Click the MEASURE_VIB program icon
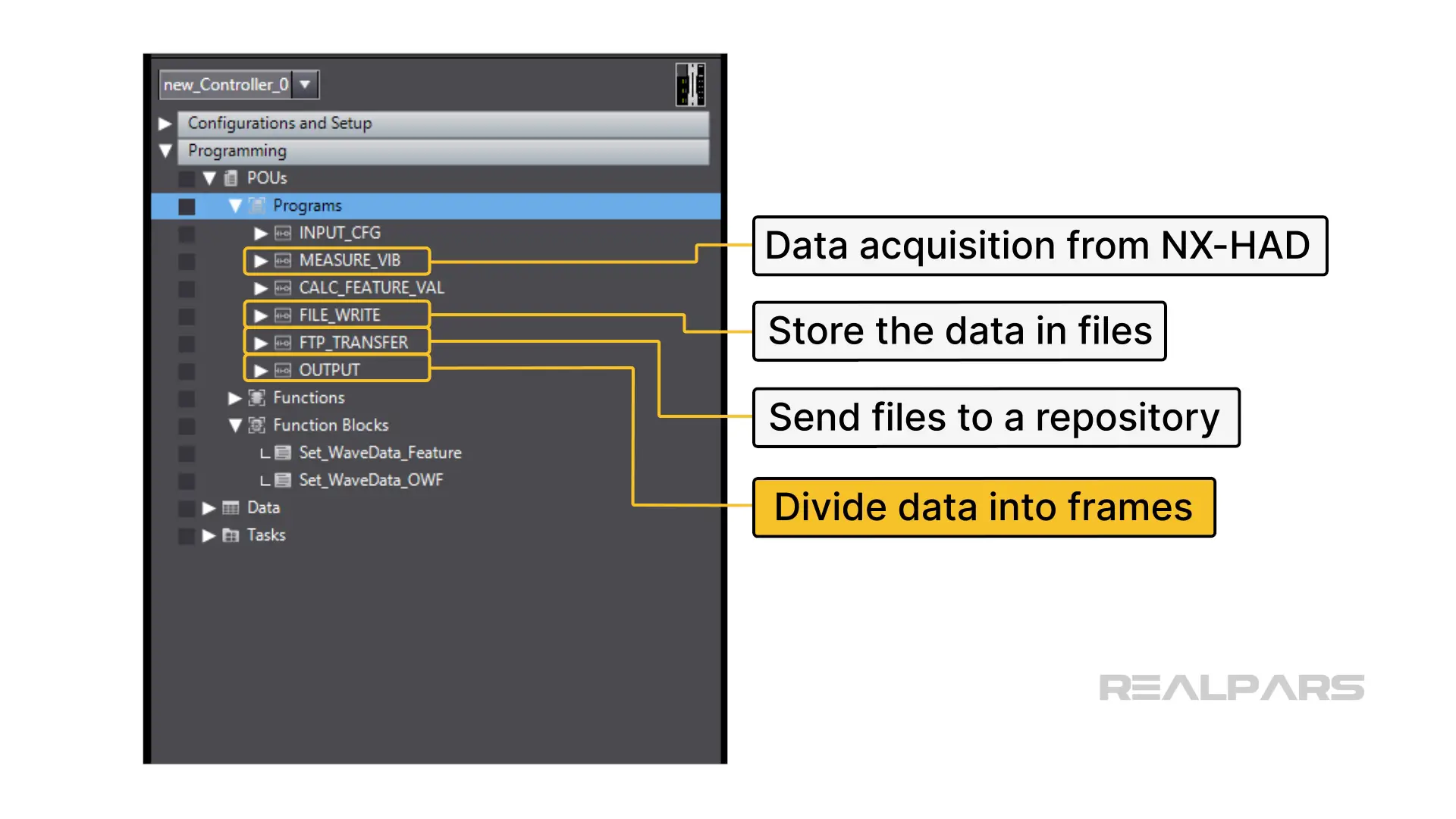 (283, 260)
